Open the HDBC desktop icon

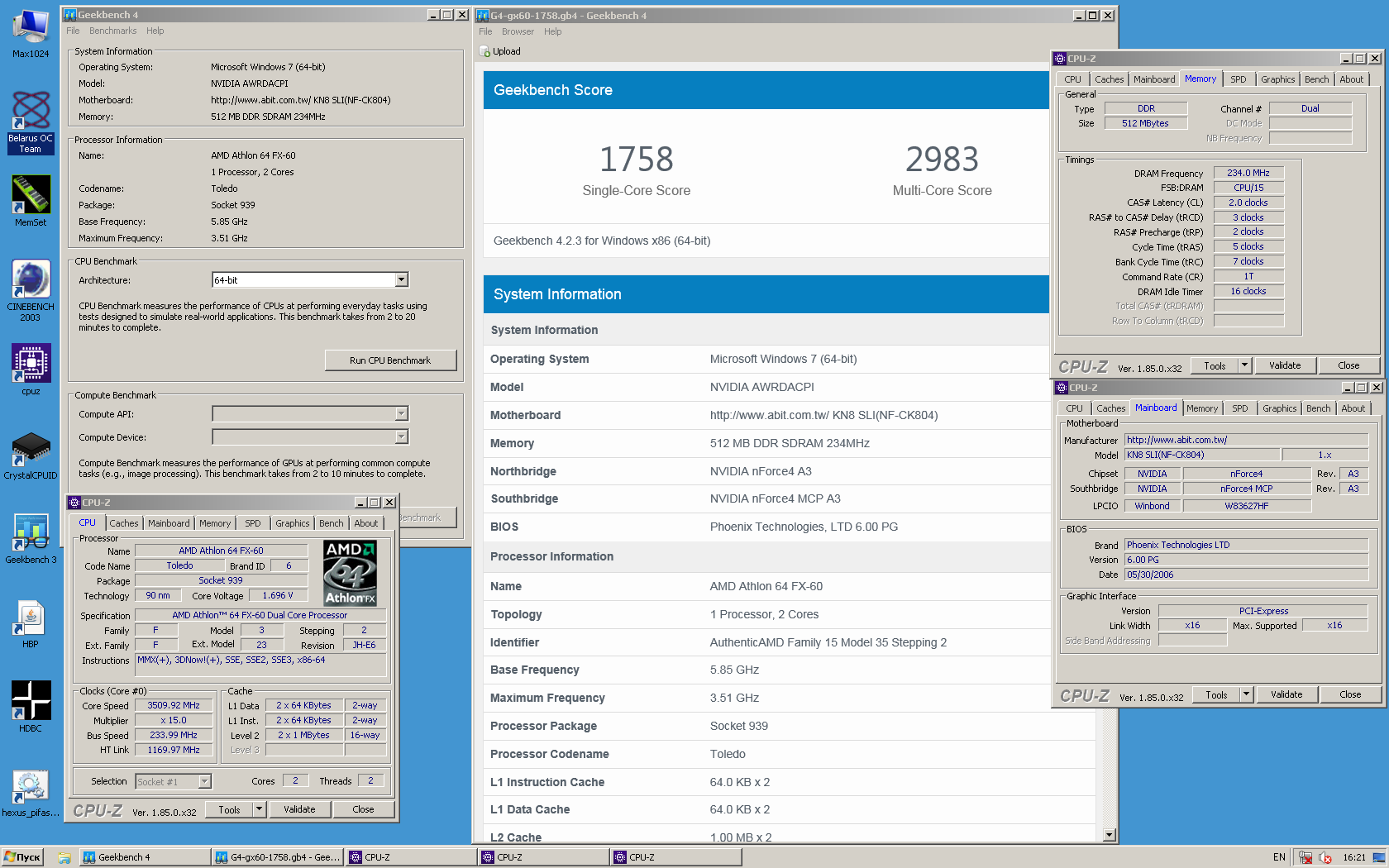(31, 707)
